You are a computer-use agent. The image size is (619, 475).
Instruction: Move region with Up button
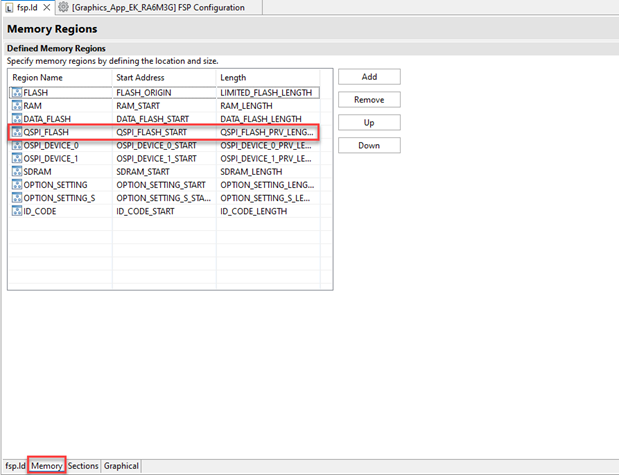point(369,123)
